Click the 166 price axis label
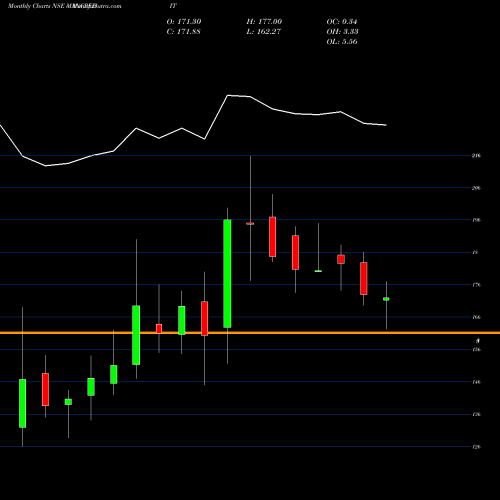Screen dimensions: 500x500 point(476,317)
